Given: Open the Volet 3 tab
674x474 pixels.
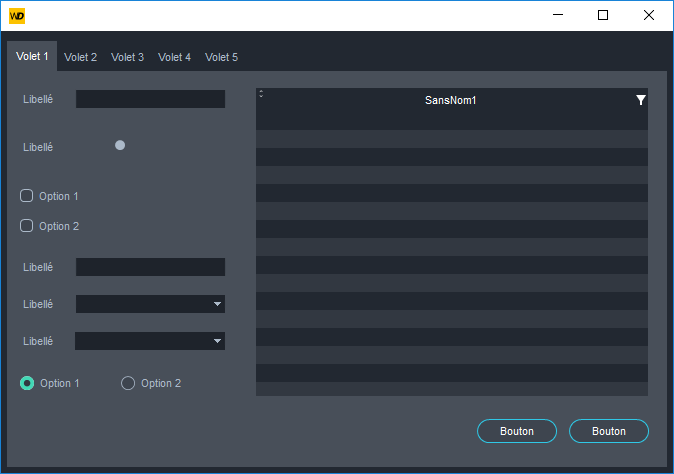Looking at the screenshot, I should (x=127, y=57).
